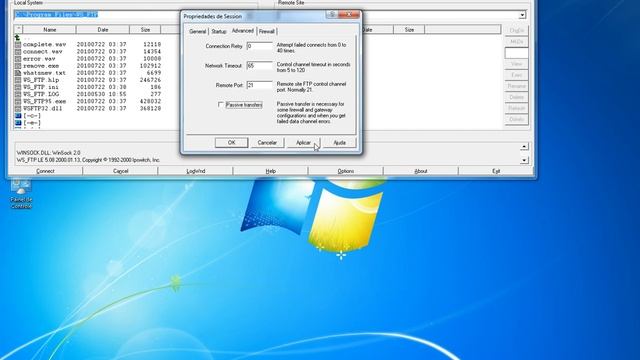The width and height of the screenshot is (640, 360).
Task: Click the dialog title bar help button
Action: pyautogui.click(x=332, y=15)
